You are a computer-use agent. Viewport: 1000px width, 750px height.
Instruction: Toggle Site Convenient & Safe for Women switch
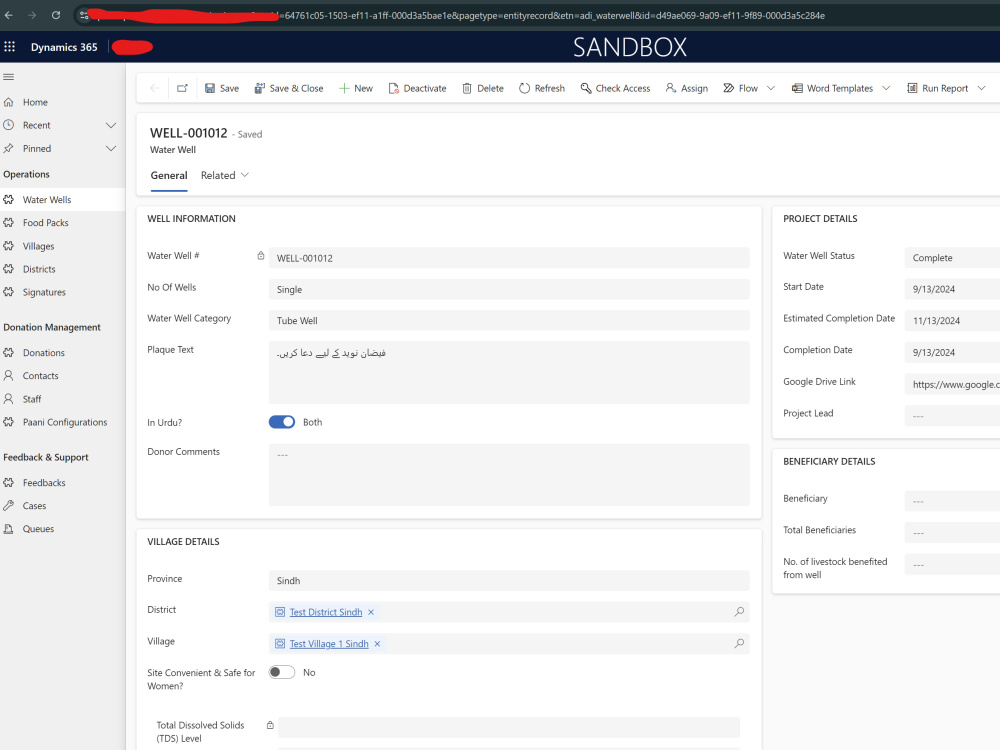pos(282,672)
